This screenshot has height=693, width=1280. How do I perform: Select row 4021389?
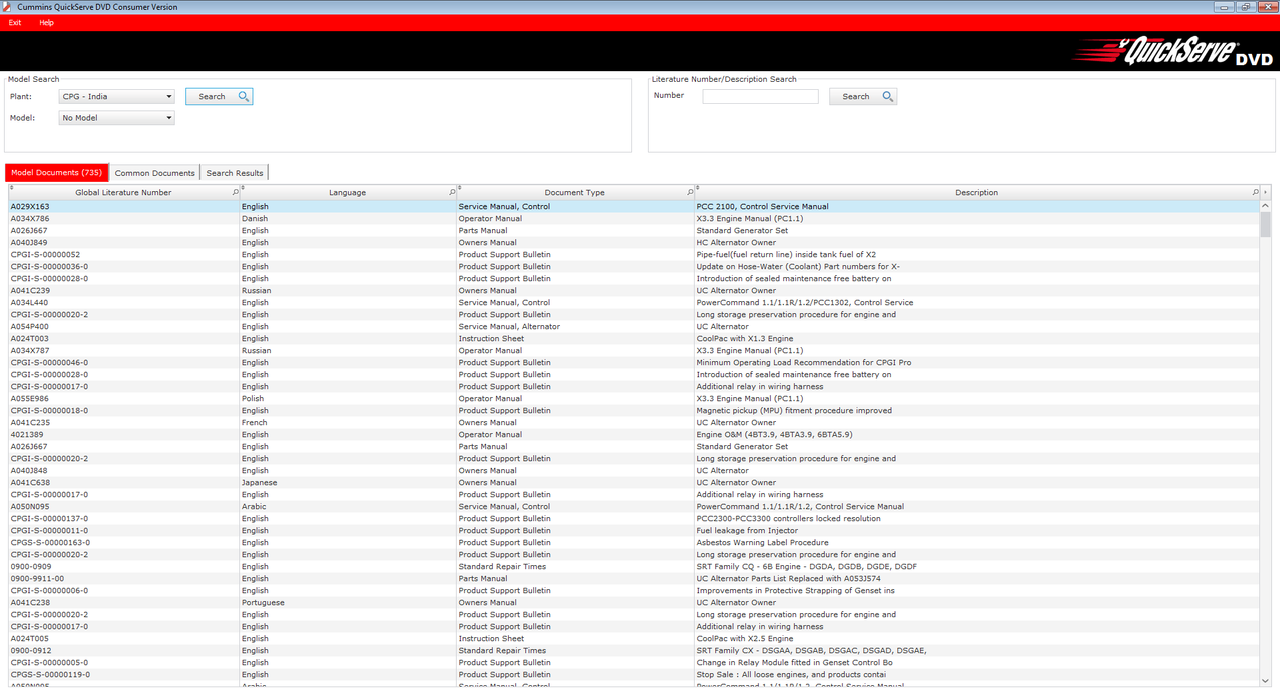tap(633, 435)
